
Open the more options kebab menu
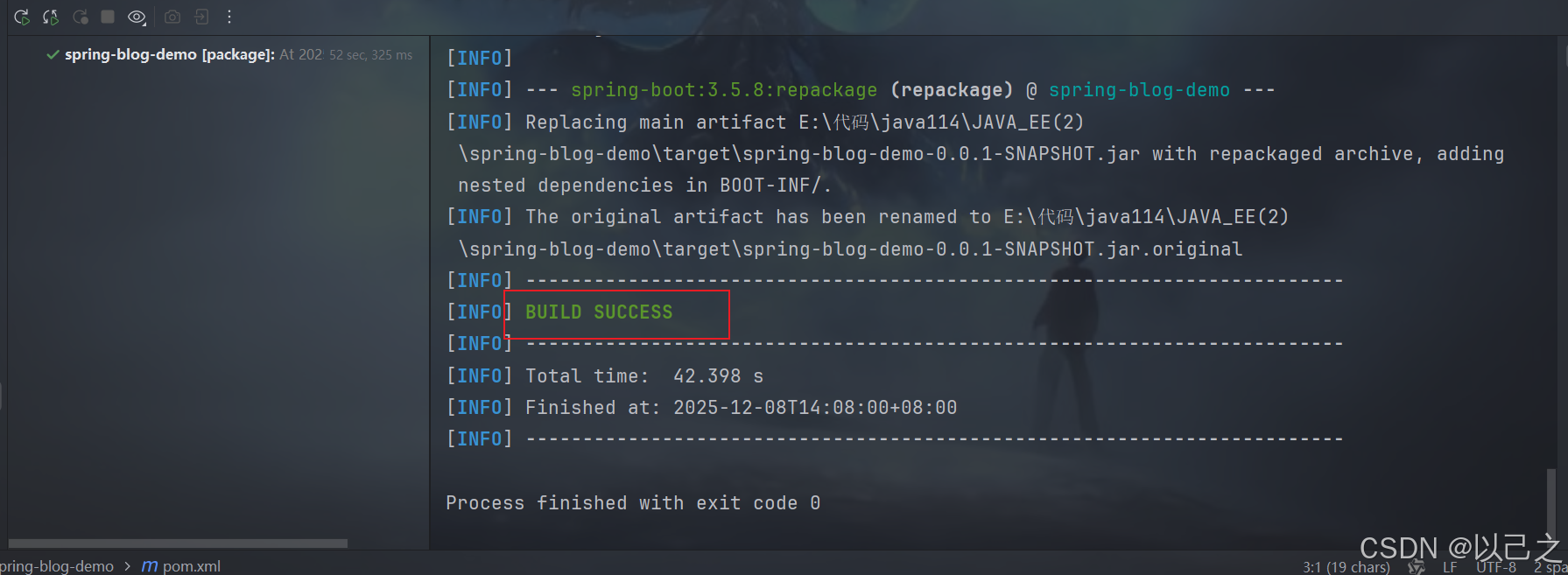pos(229,17)
